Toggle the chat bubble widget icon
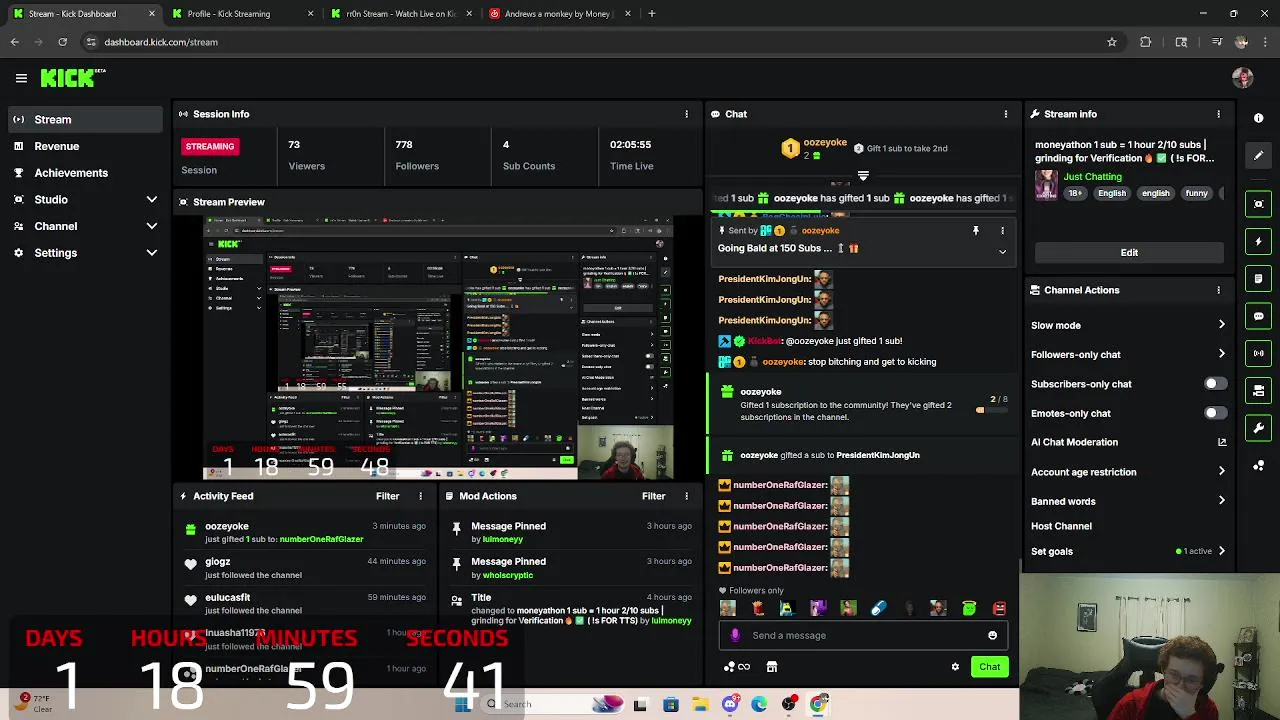Viewport: 1280px width, 720px height. 1258,316
